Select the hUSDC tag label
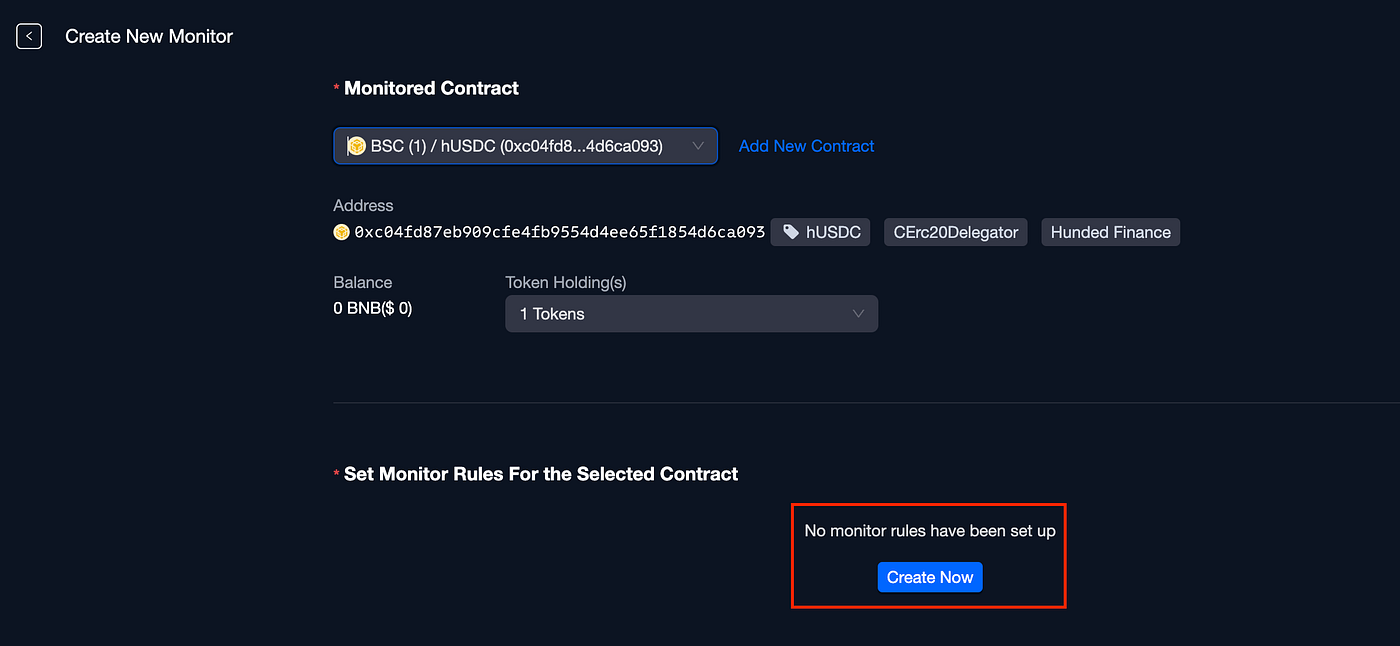 821,232
